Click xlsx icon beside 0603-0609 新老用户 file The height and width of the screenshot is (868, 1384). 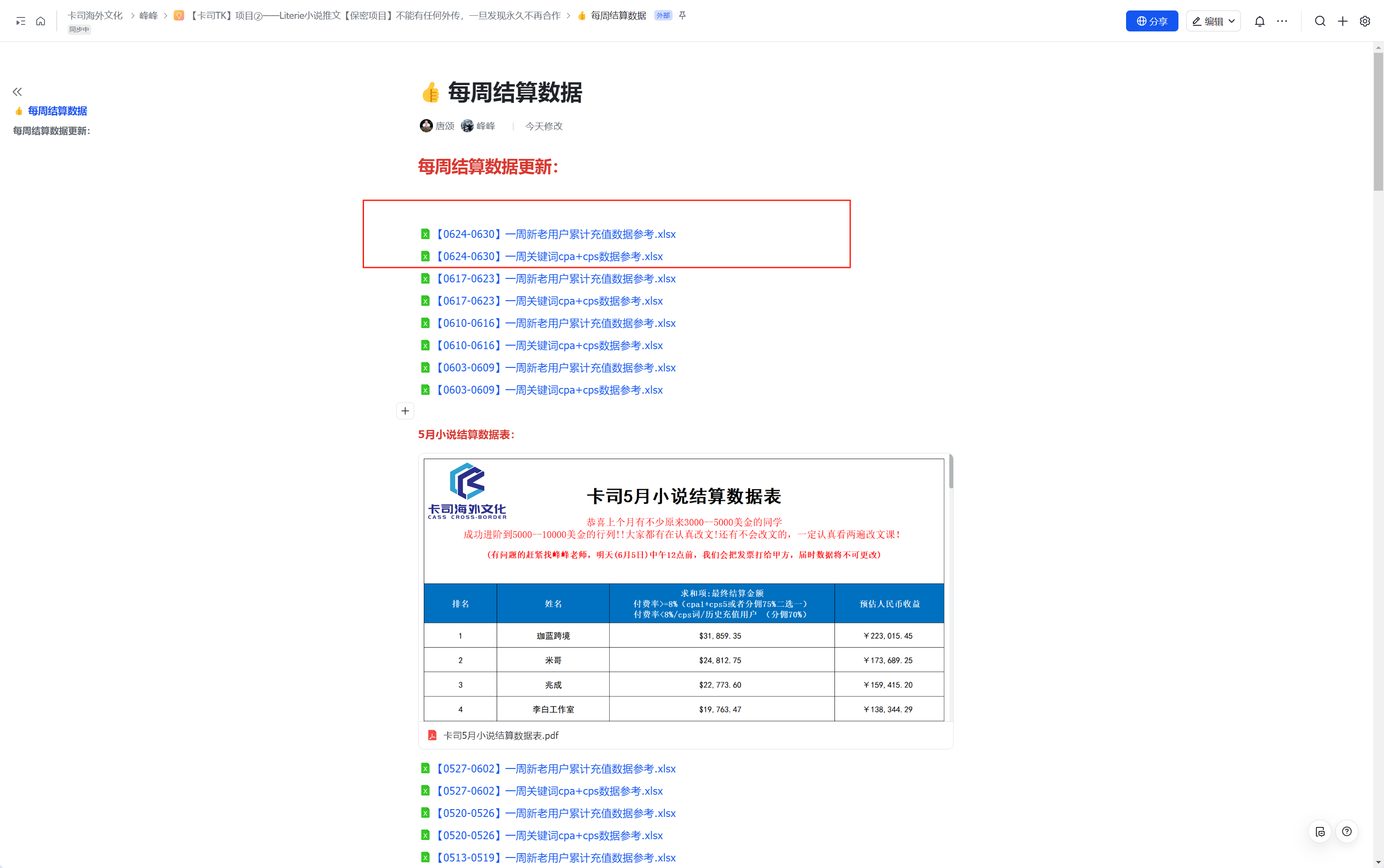[x=425, y=367]
